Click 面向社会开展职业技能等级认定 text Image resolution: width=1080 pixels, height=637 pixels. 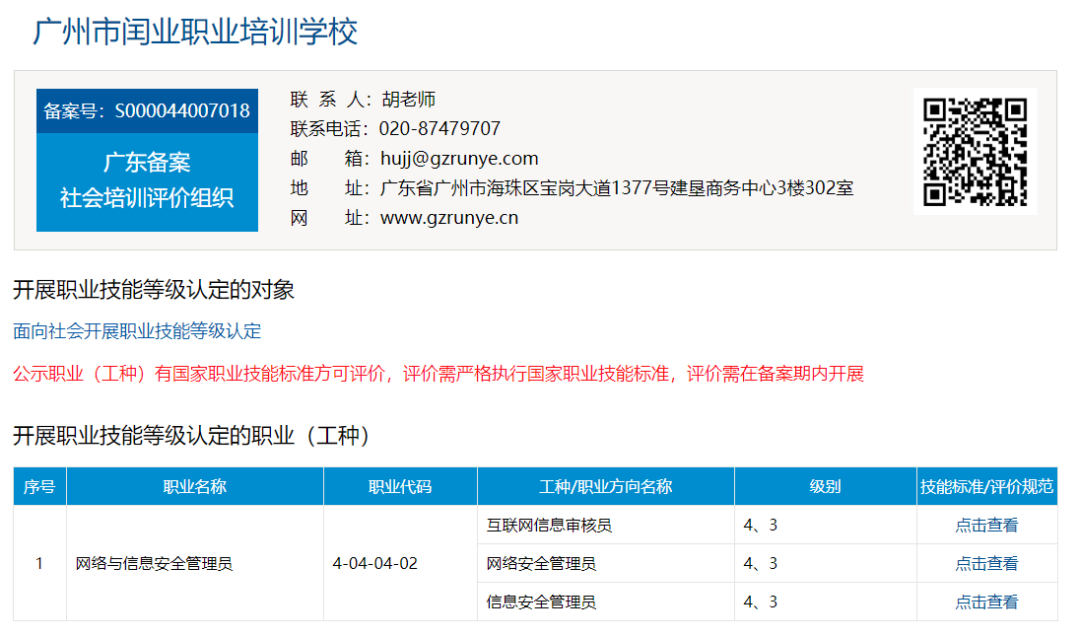click(x=137, y=331)
